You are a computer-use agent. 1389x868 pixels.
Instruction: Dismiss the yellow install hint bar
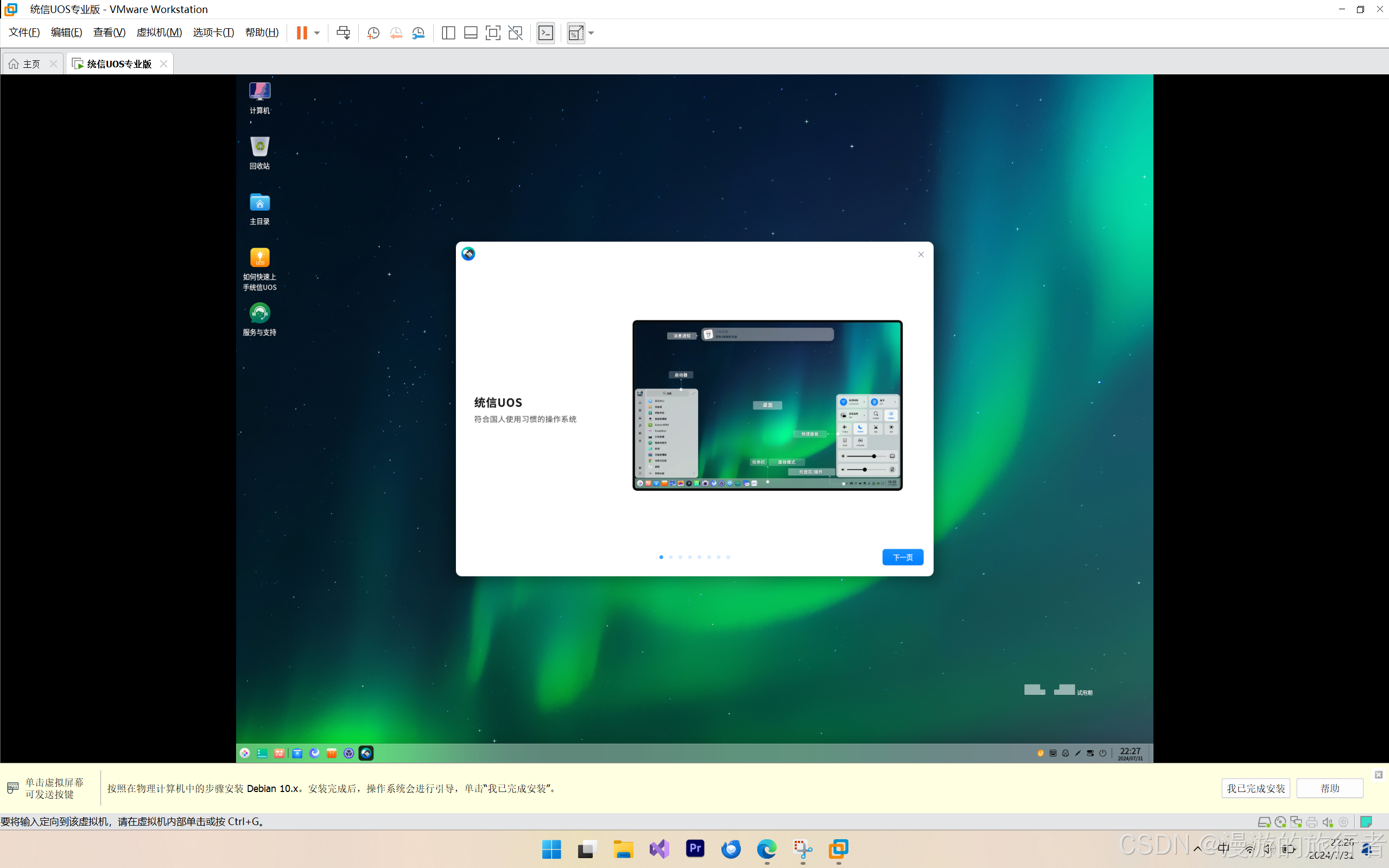point(1379,775)
